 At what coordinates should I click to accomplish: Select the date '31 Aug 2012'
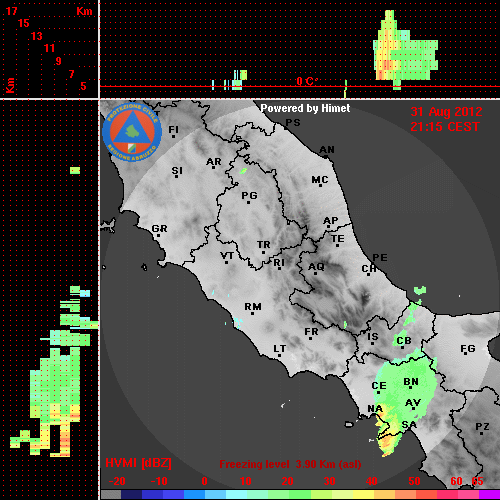click(x=446, y=112)
